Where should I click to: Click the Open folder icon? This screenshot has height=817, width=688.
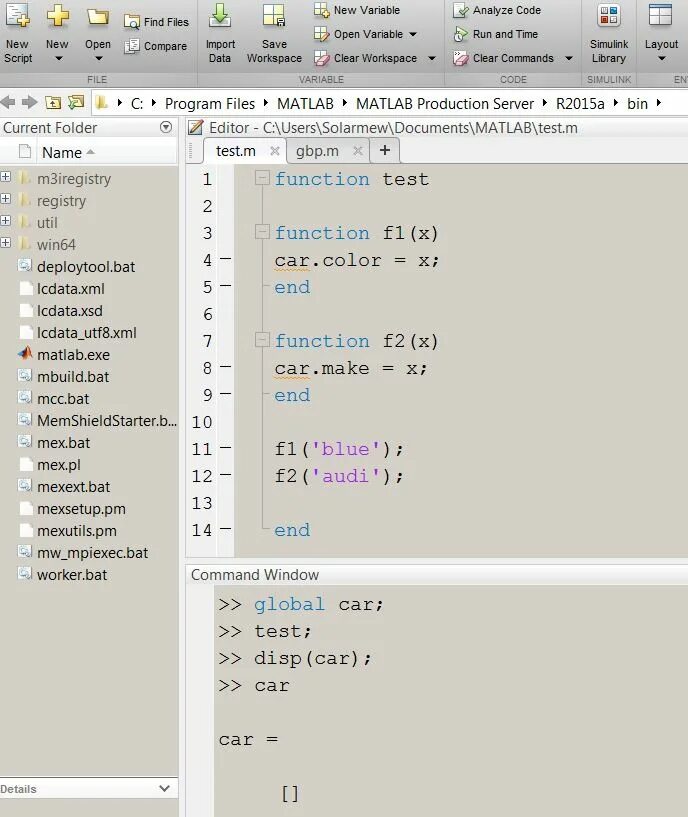click(97, 17)
